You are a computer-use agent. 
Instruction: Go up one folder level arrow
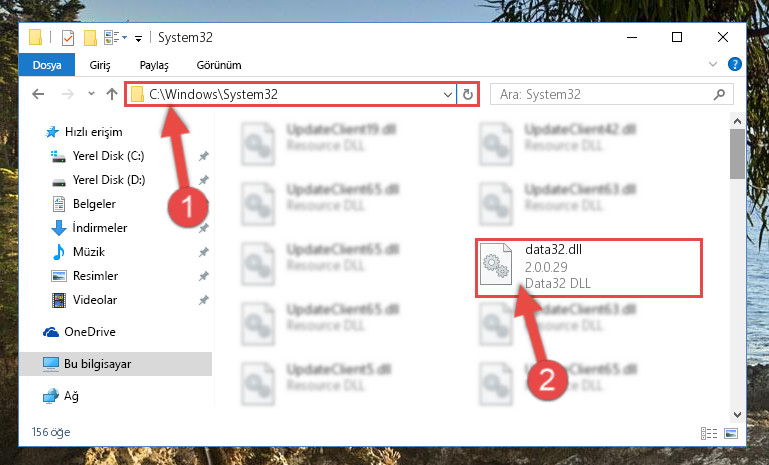[x=112, y=94]
